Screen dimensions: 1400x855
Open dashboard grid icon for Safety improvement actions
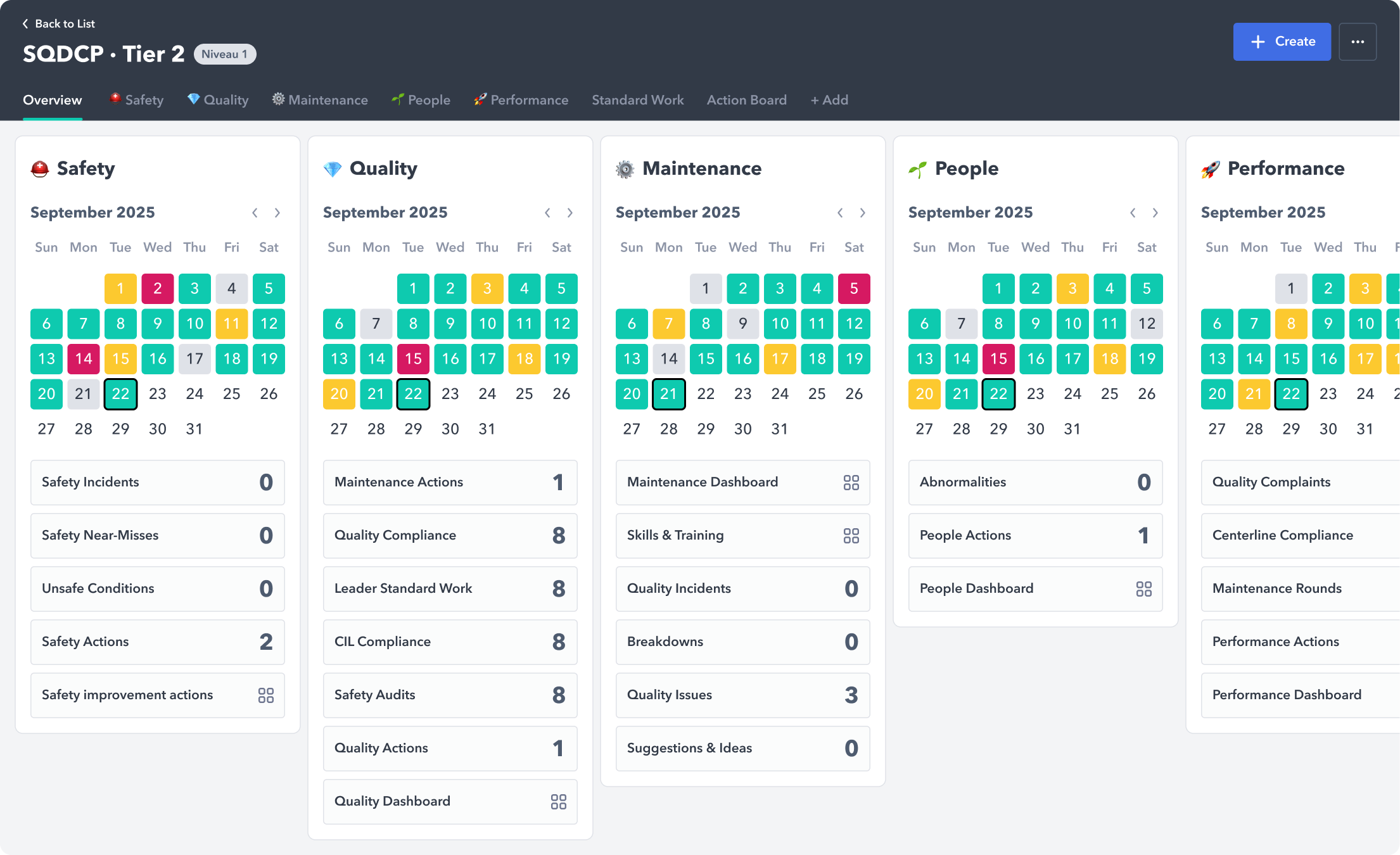coord(266,695)
